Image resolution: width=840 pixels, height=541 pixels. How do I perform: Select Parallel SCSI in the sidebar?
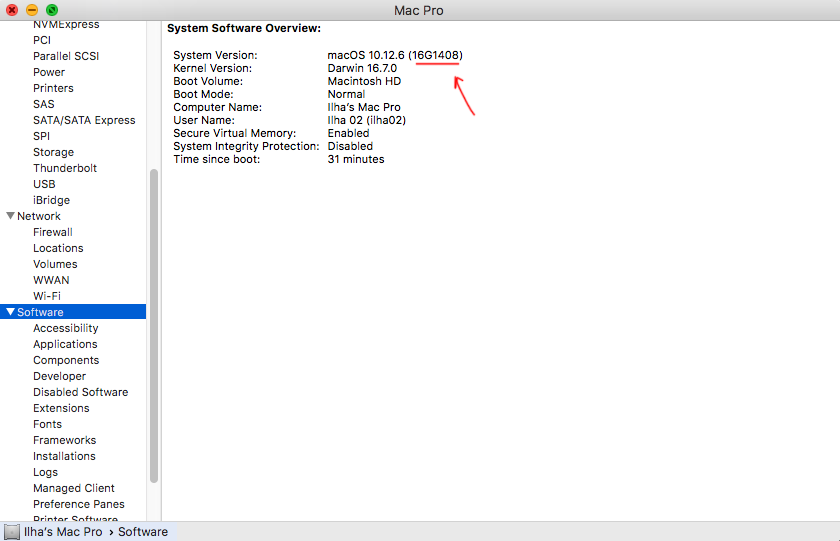point(66,56)
